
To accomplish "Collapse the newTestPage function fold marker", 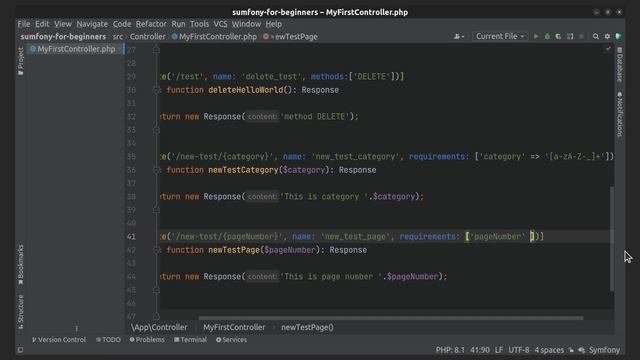I will [156, 250].
